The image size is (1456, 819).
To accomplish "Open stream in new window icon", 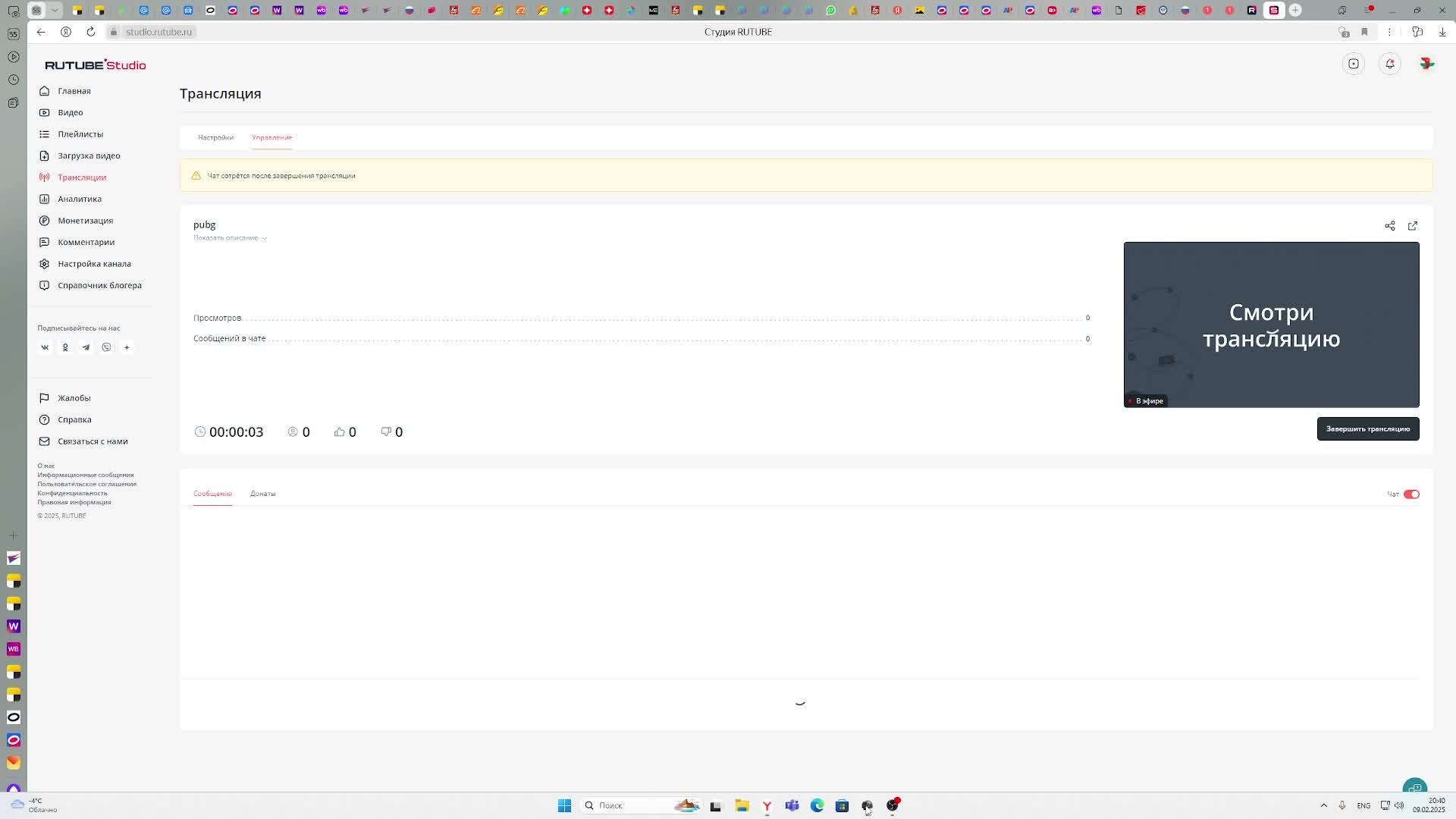I will coord(1412,226).
